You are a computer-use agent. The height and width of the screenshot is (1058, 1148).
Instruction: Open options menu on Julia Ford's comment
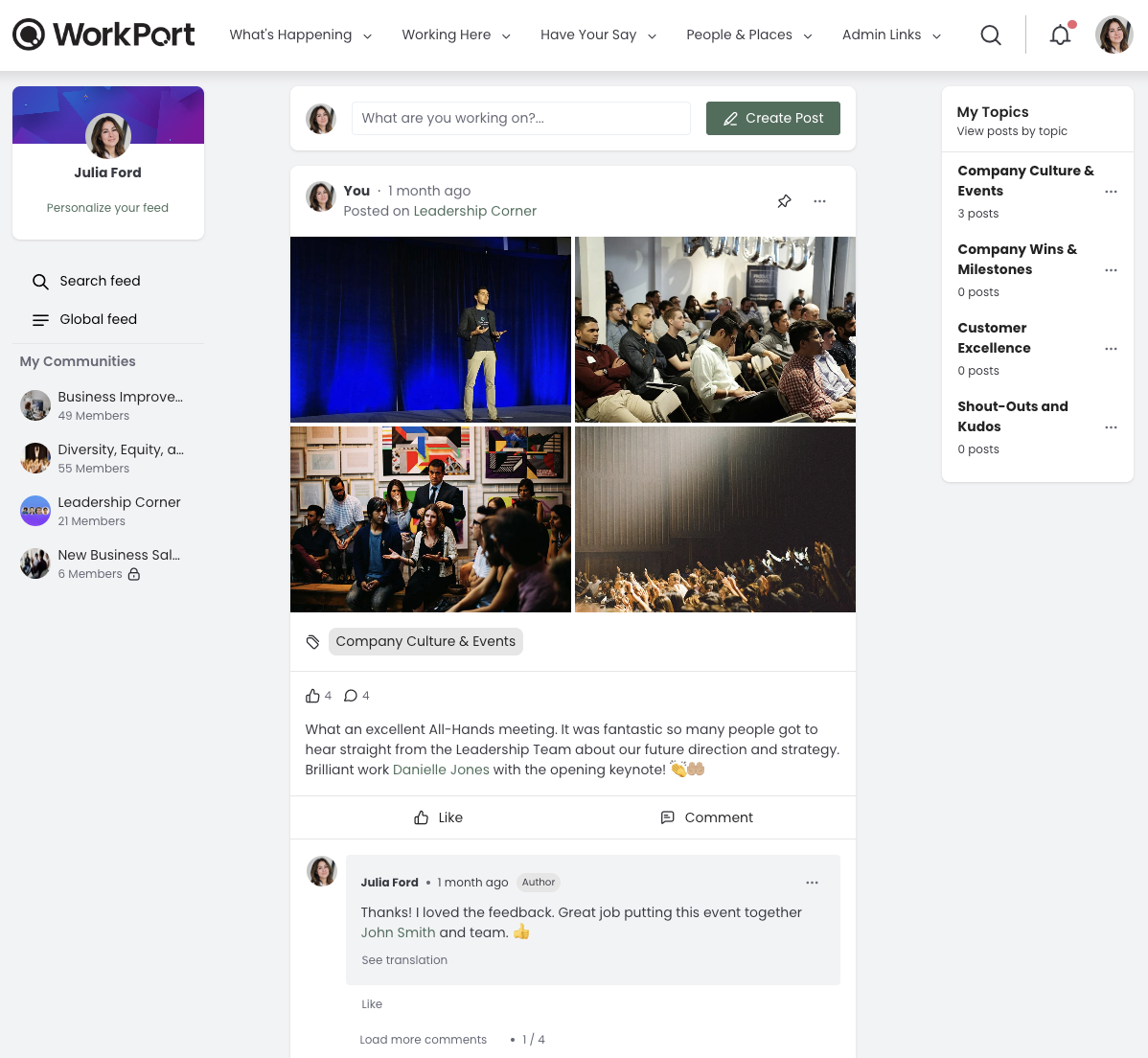[x=812, y=883]
